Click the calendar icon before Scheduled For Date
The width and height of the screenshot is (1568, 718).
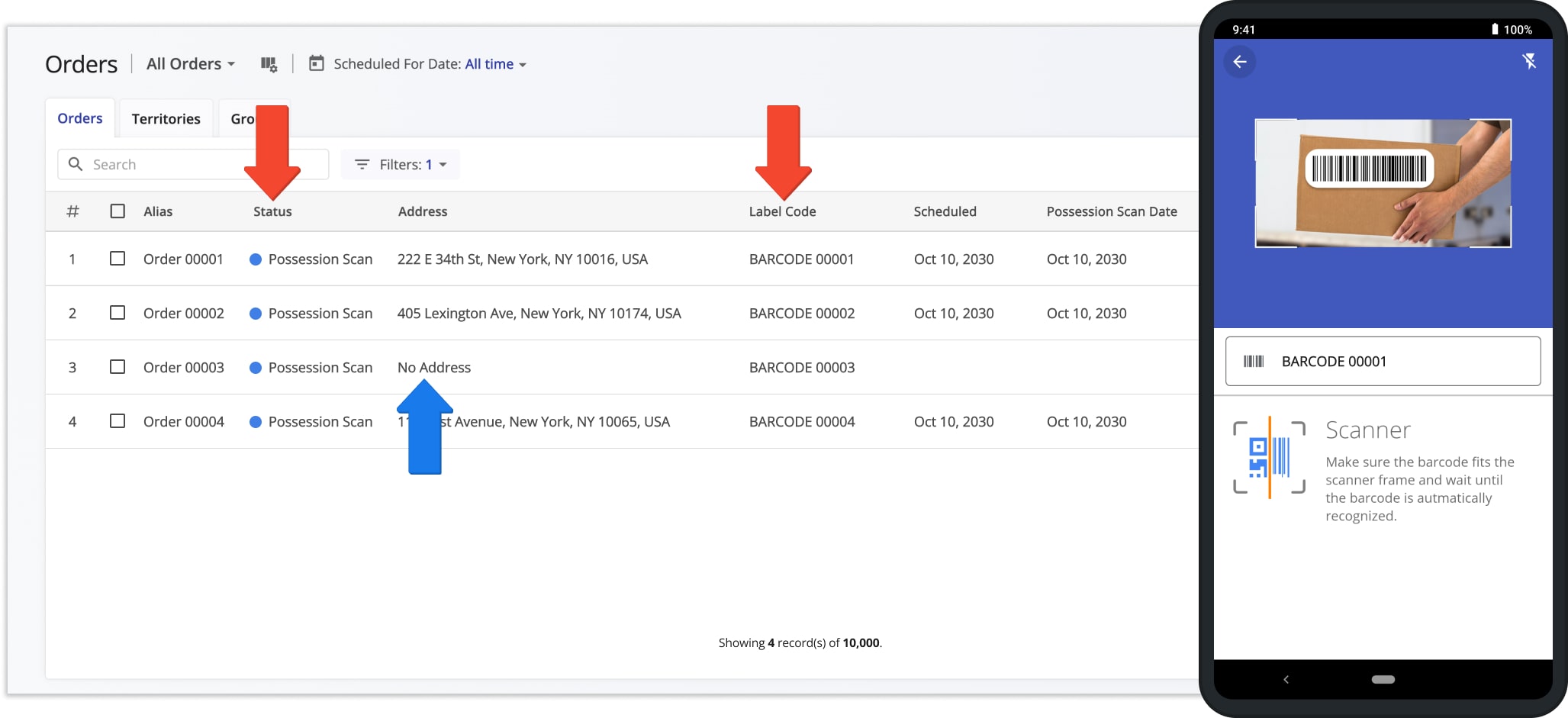click(316, 63)
